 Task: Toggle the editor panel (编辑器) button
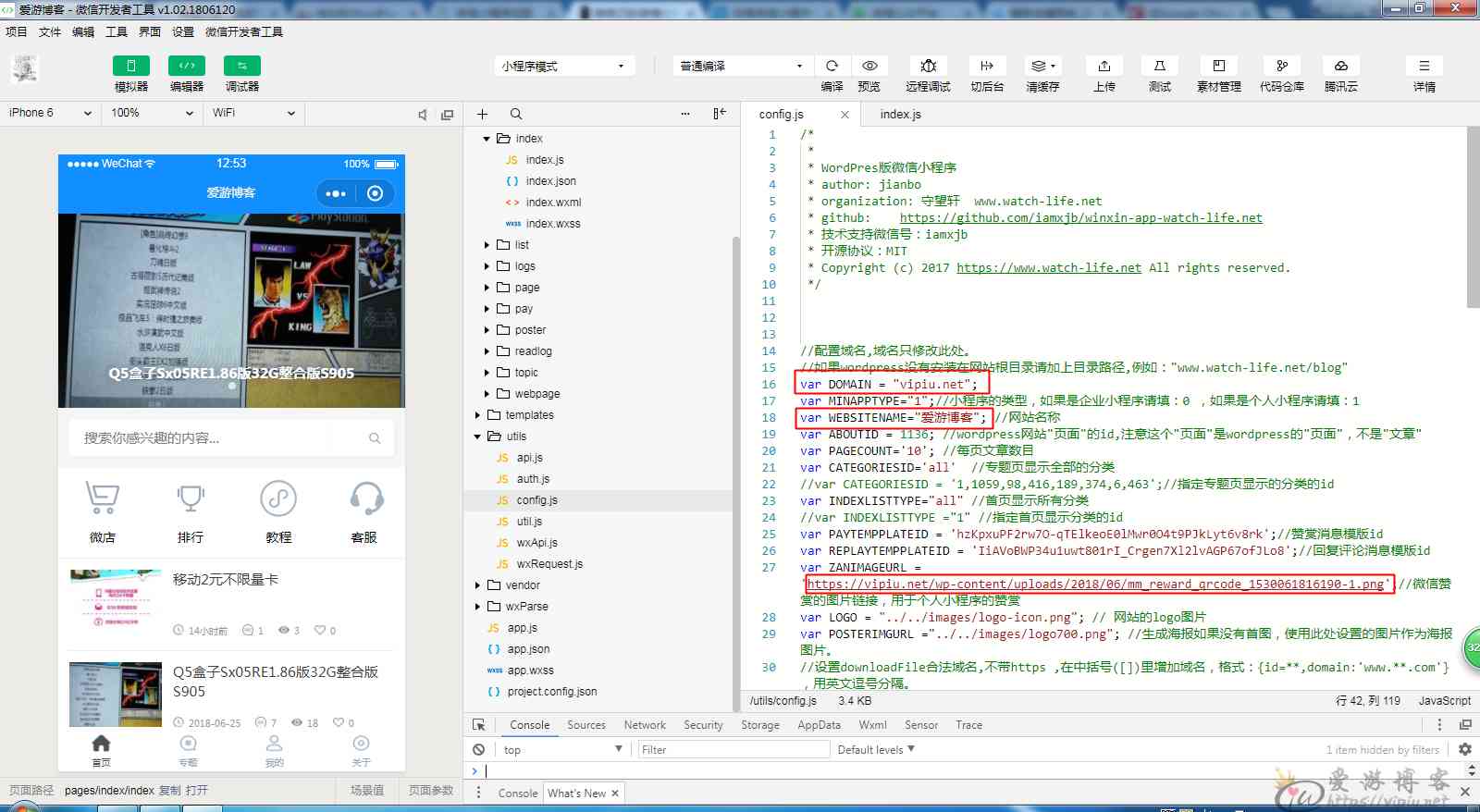pyautogui.click(x=186, y=66)
